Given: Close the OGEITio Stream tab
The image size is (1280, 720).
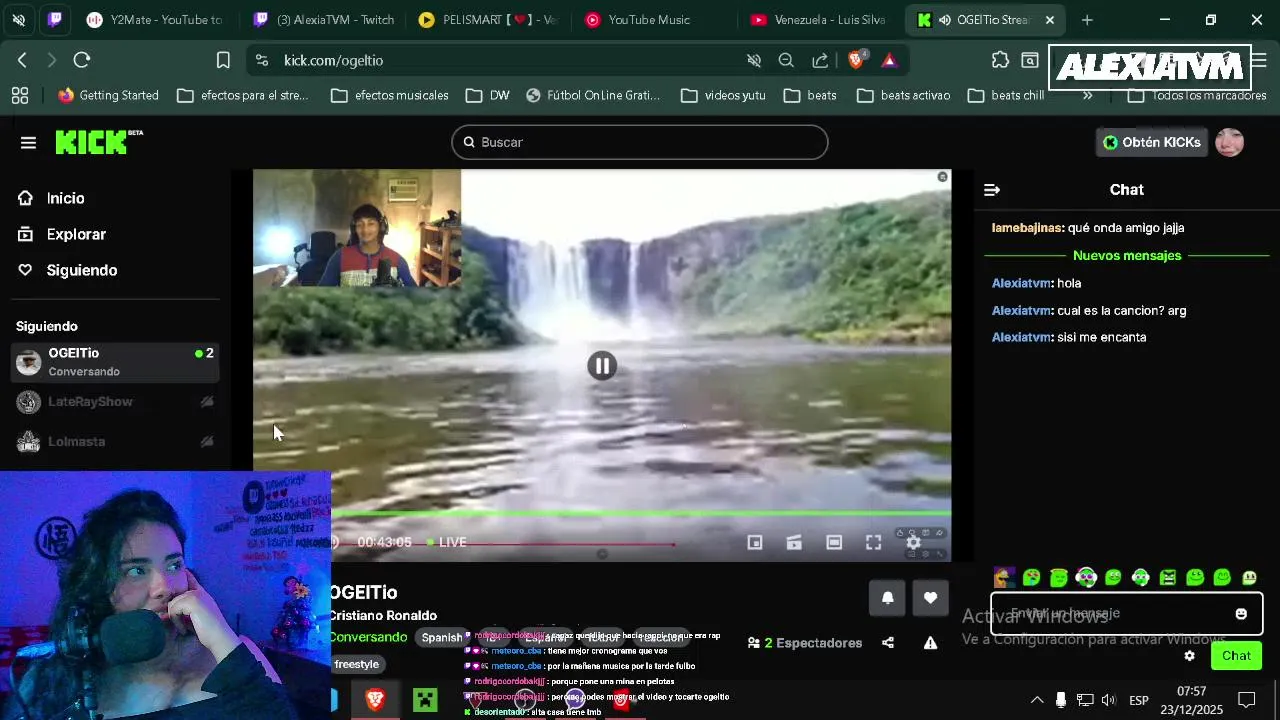Looking at the screenshot, I should pos(1049,20).
